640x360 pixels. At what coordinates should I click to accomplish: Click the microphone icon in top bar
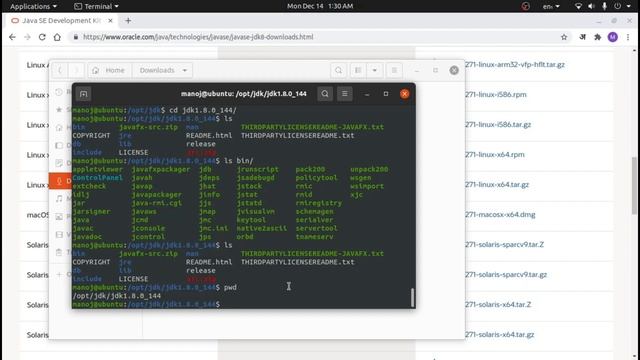coord(604,6)
